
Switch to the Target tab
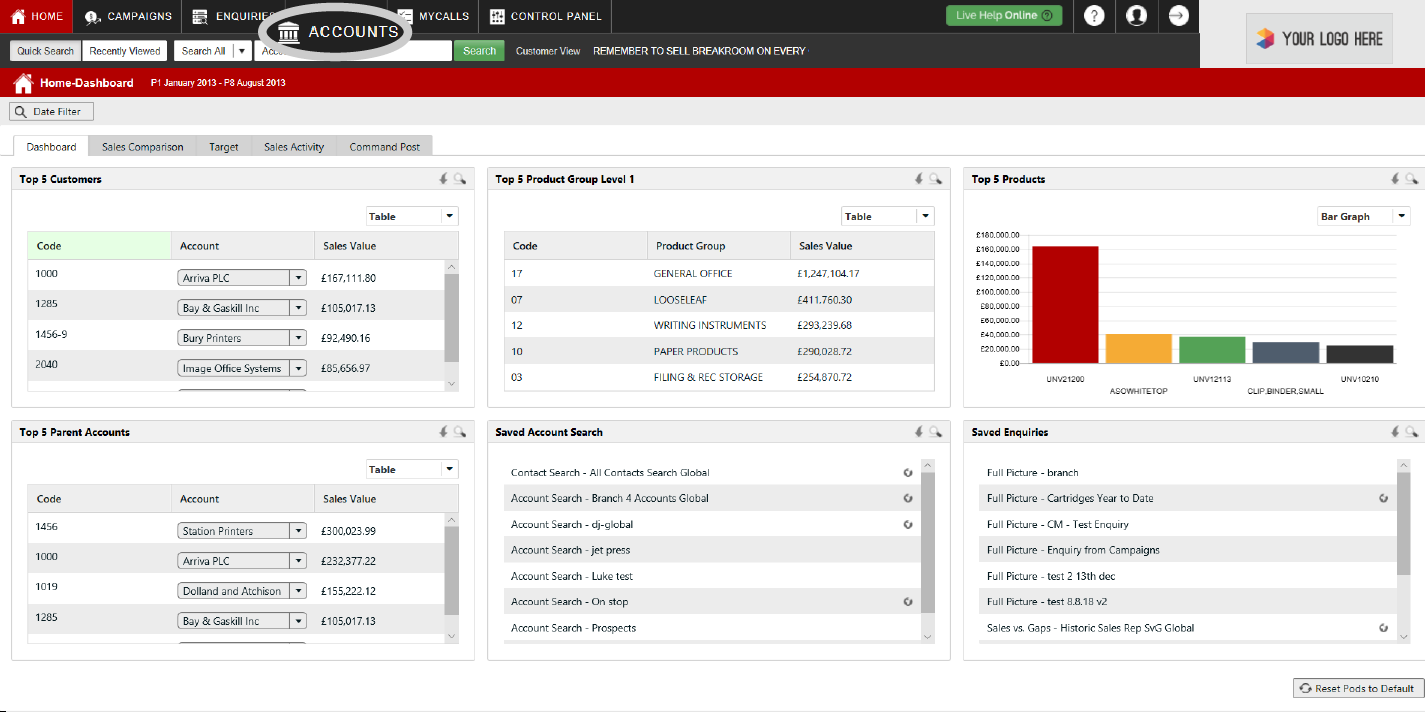[x=223, y=147]
